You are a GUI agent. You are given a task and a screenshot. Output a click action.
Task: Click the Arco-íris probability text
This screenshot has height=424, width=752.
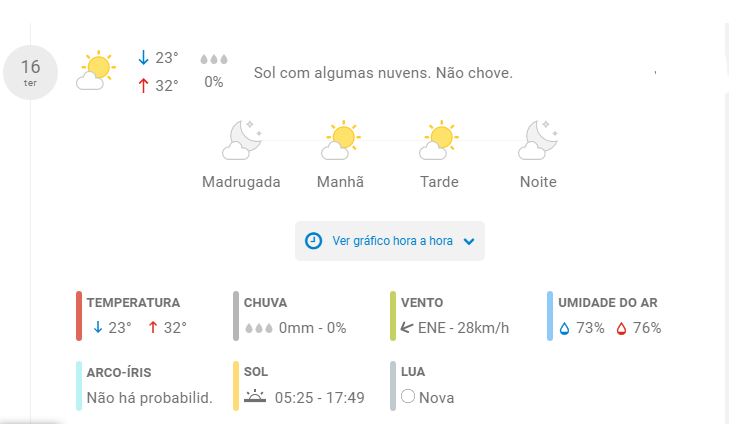tap(149, 397)
